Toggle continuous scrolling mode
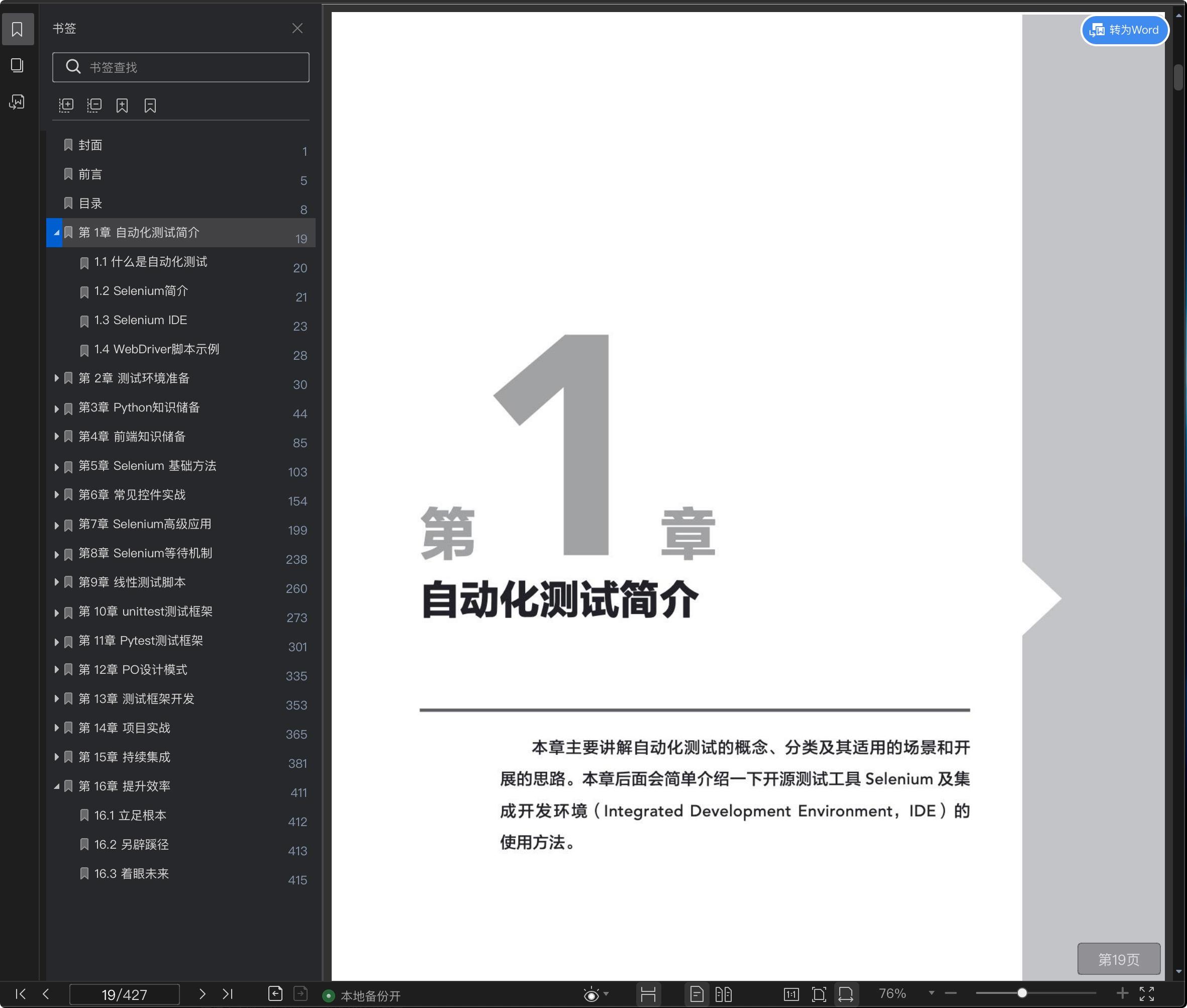 tap(648, 994)
